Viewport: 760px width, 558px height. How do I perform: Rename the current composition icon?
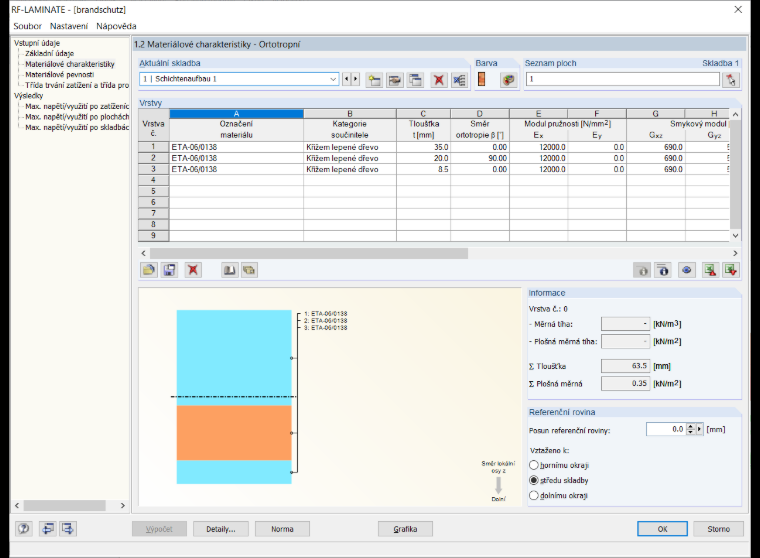[395, 80]
